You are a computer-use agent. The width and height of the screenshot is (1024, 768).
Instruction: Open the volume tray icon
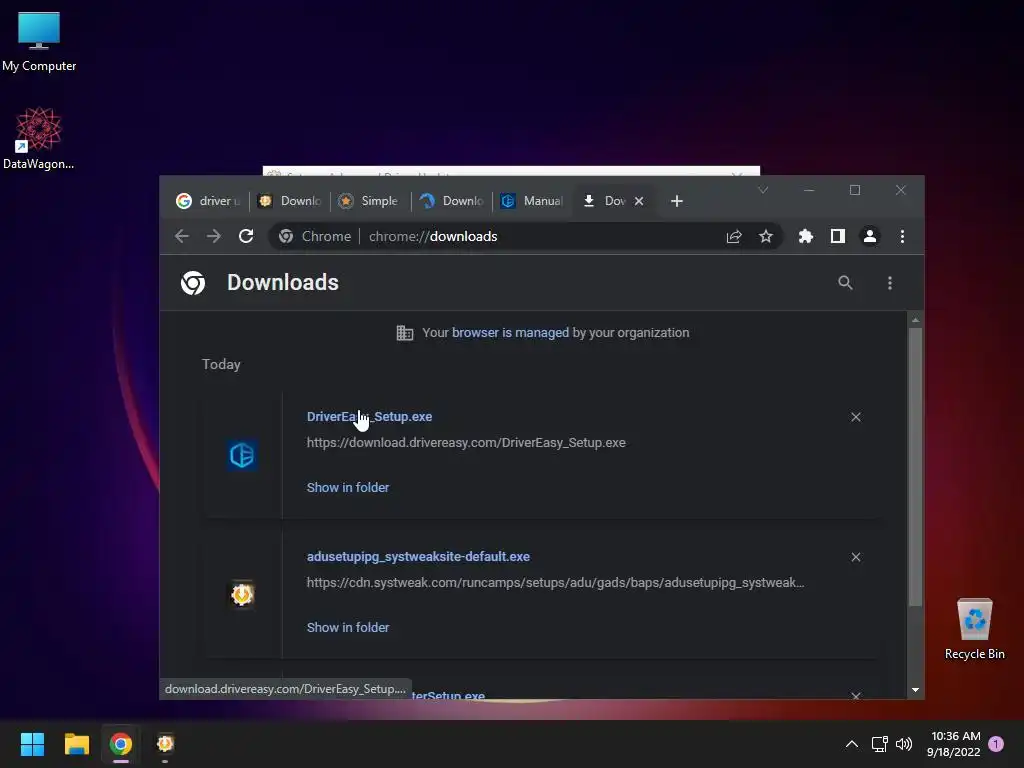point(904,744)
